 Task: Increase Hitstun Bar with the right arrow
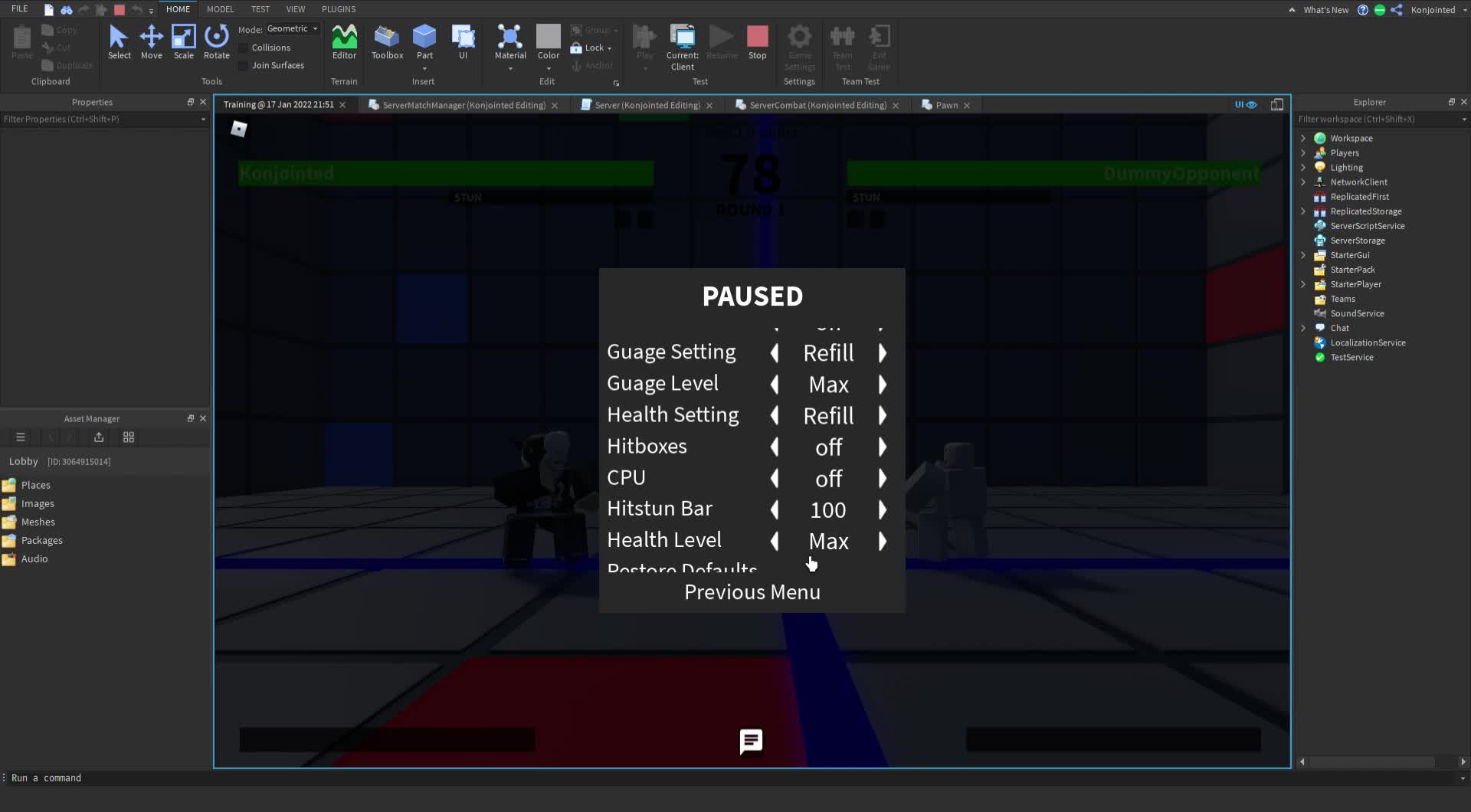coord(883,510)
